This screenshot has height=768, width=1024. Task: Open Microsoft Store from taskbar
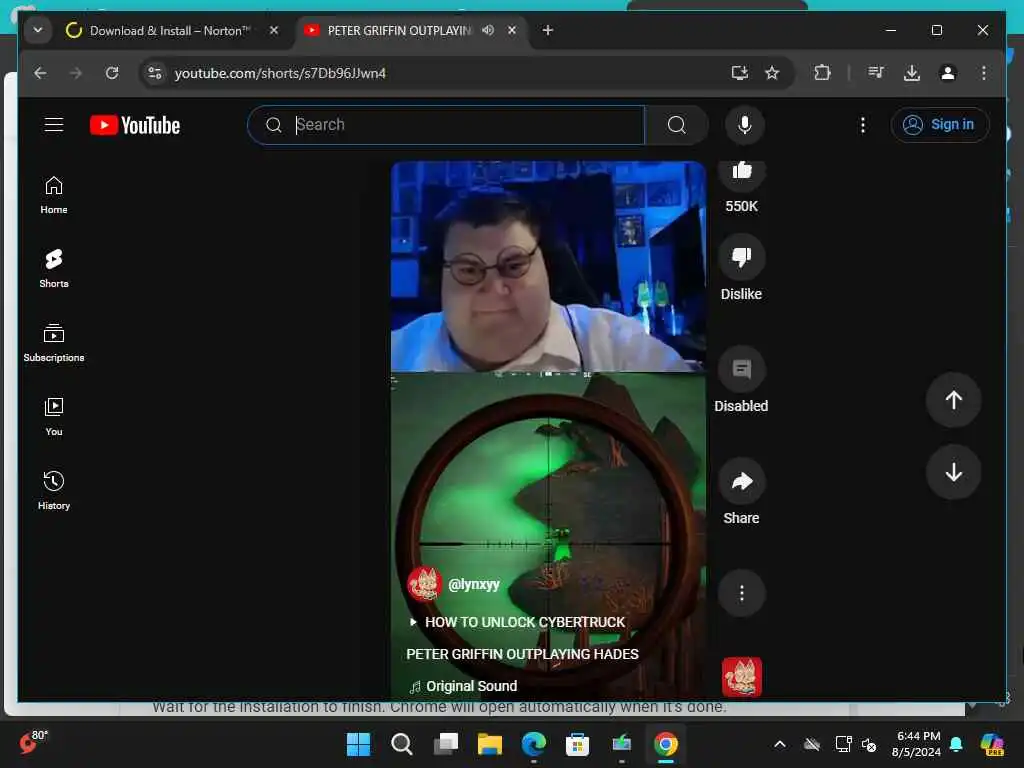coord(577,744)
